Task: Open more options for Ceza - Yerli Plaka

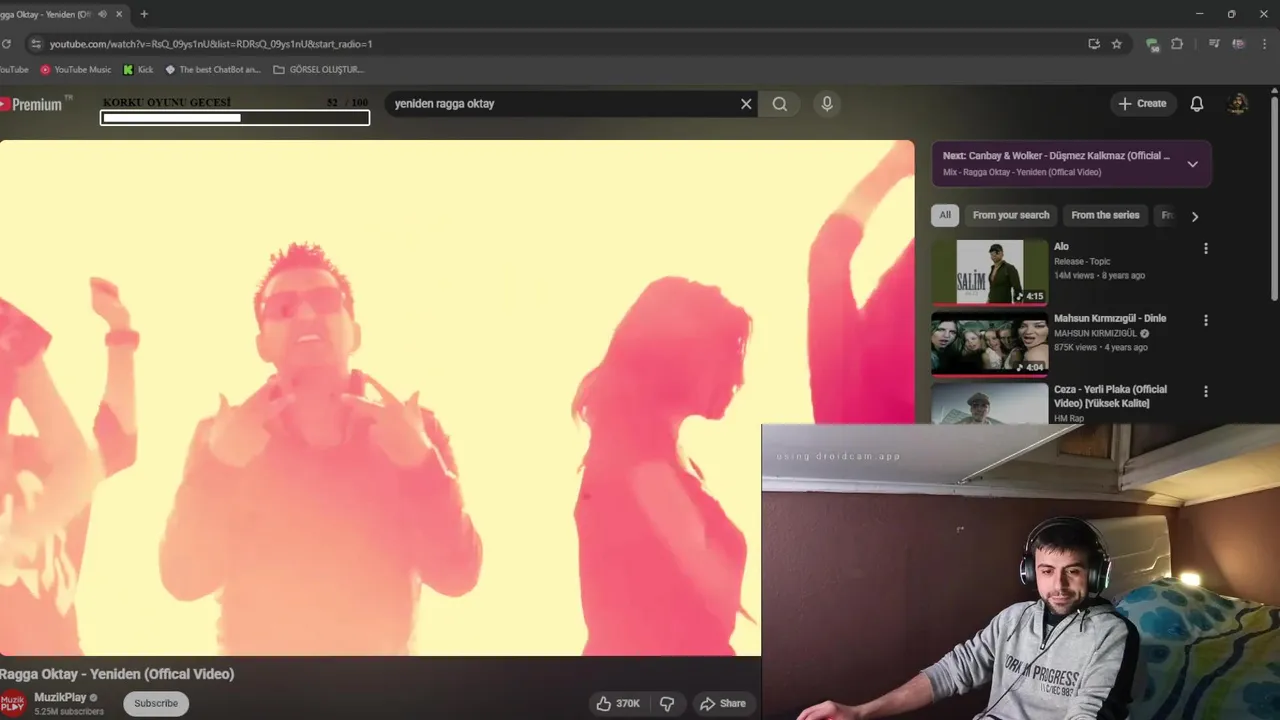Action: point(1206,392)
